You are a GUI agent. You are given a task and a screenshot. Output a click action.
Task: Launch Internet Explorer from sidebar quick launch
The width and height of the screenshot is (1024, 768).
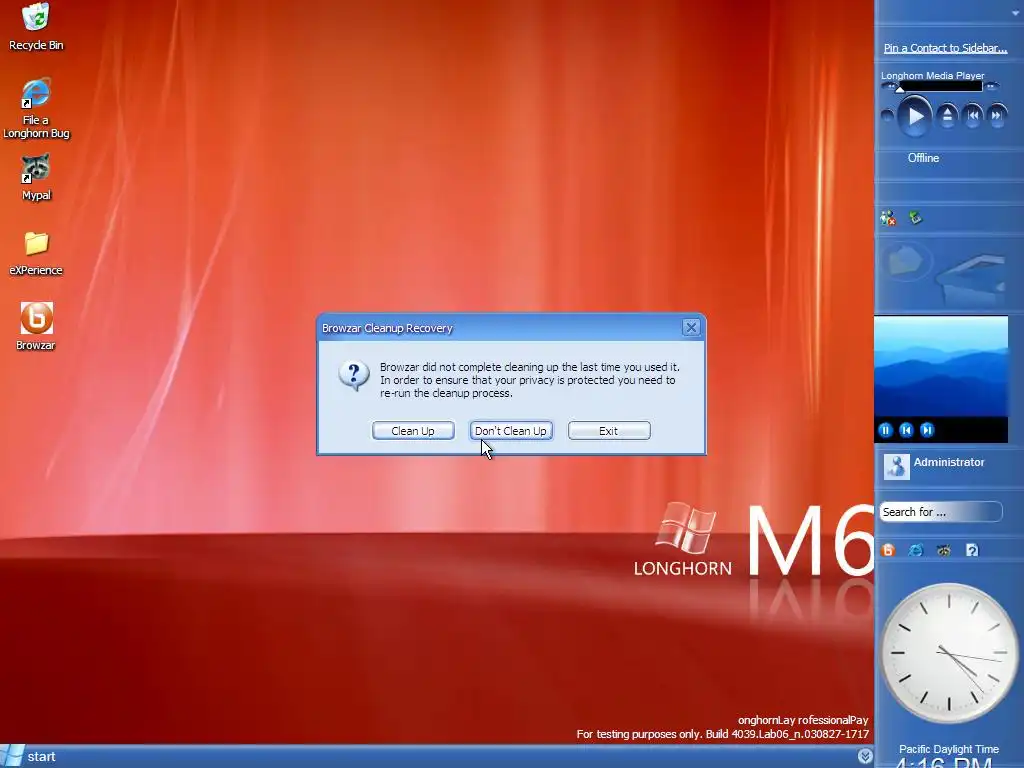pyautogui.click(x=916, y=551)
